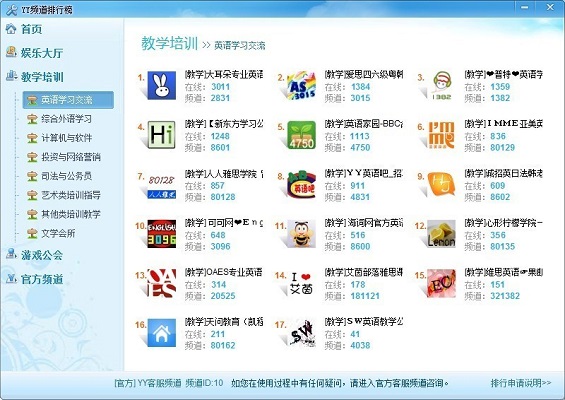Open the blue house channel icon ranked 16
This screenshot has width=565, height=400.
tap(162, 333)
